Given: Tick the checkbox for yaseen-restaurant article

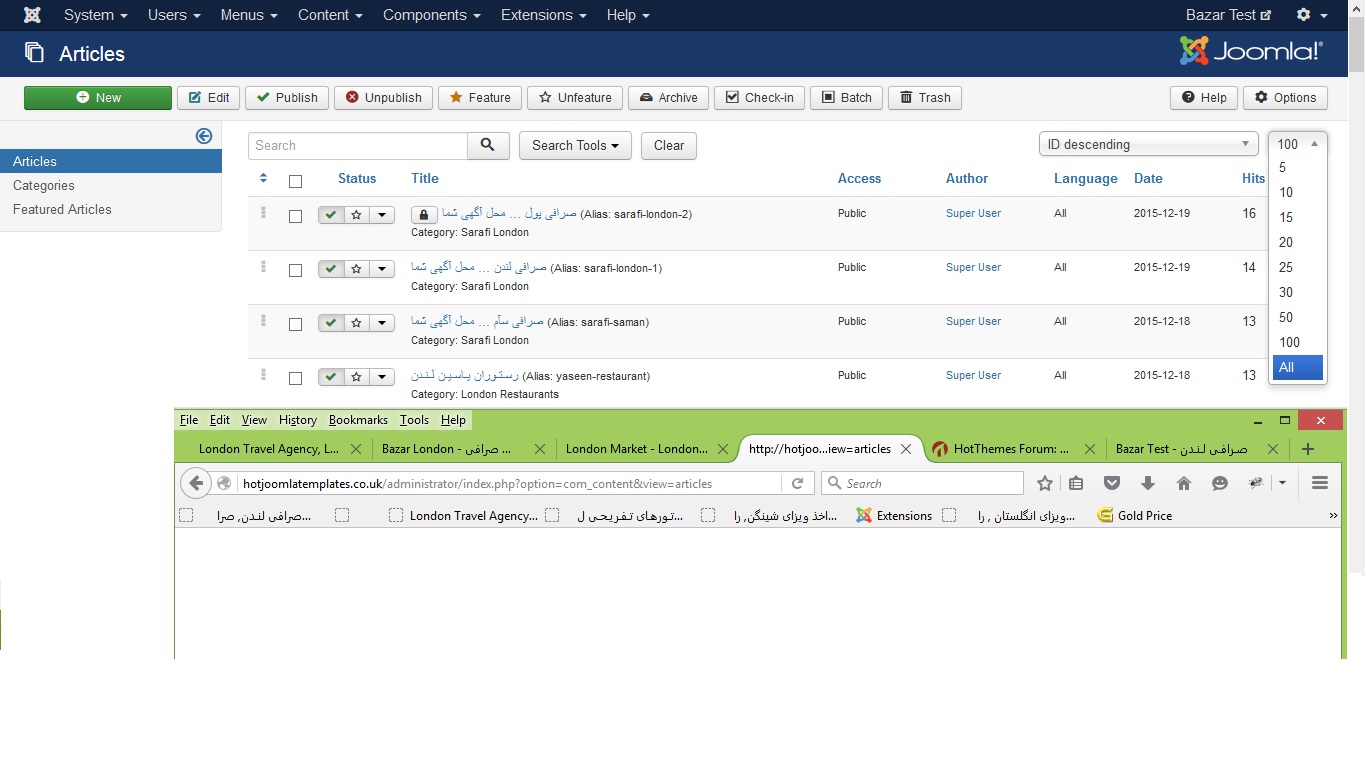Looking at the screenshot, I should point(295,378).
